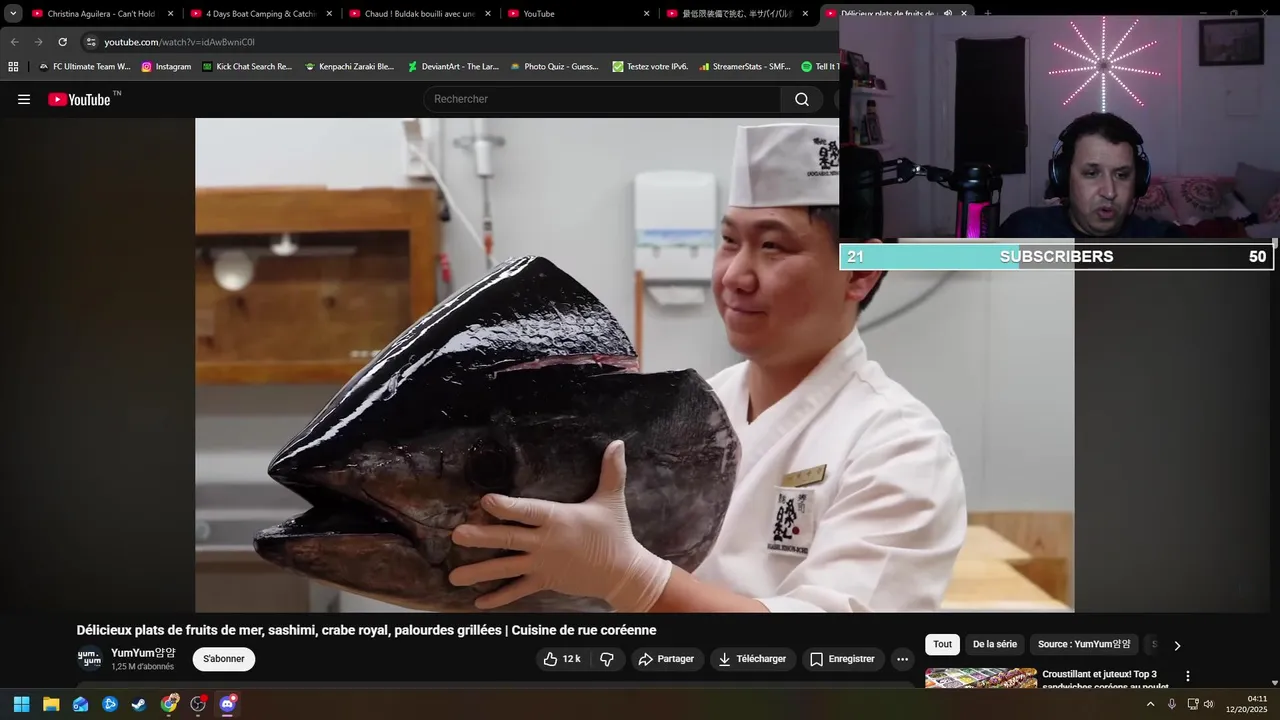Screen dimensions: 1280x720
Task: Click the Télécharger download button
Action: [753, 659]
